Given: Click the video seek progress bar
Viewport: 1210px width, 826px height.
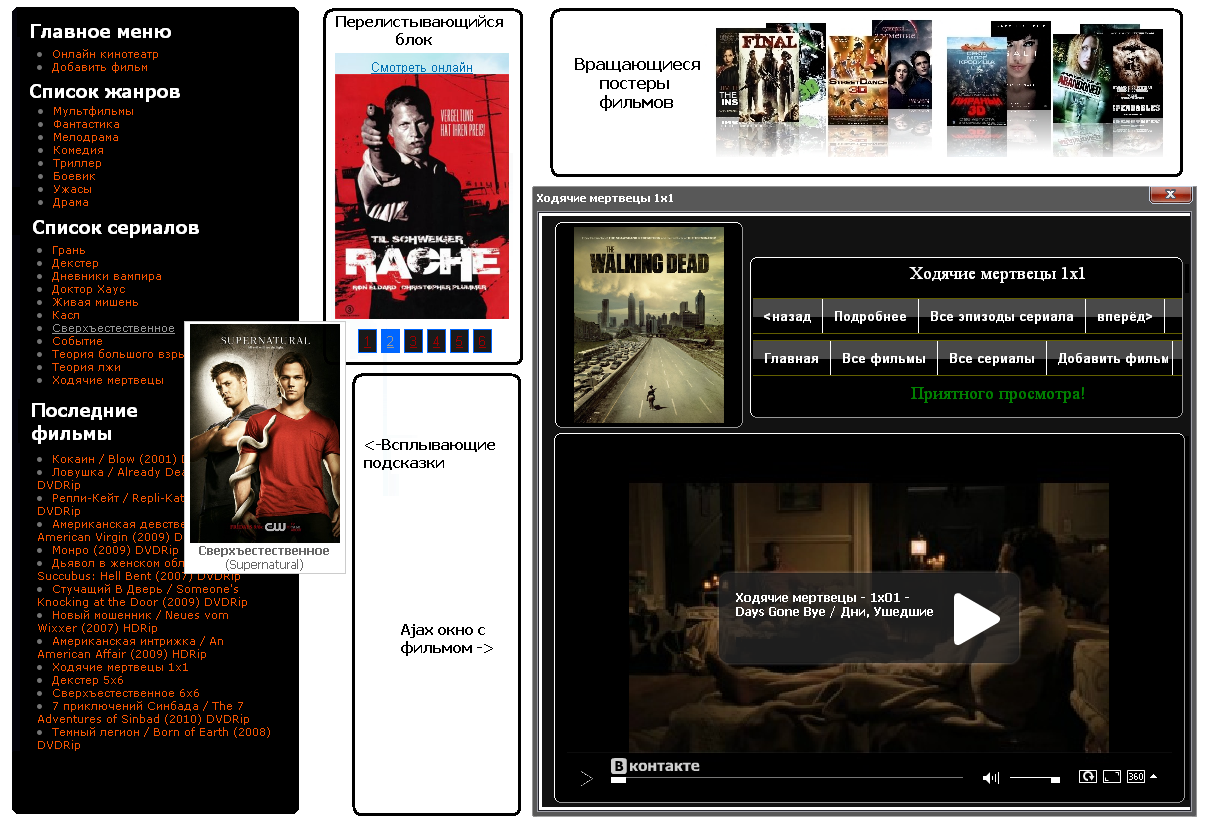Looking at the screenshot, I should coord(787,778).
